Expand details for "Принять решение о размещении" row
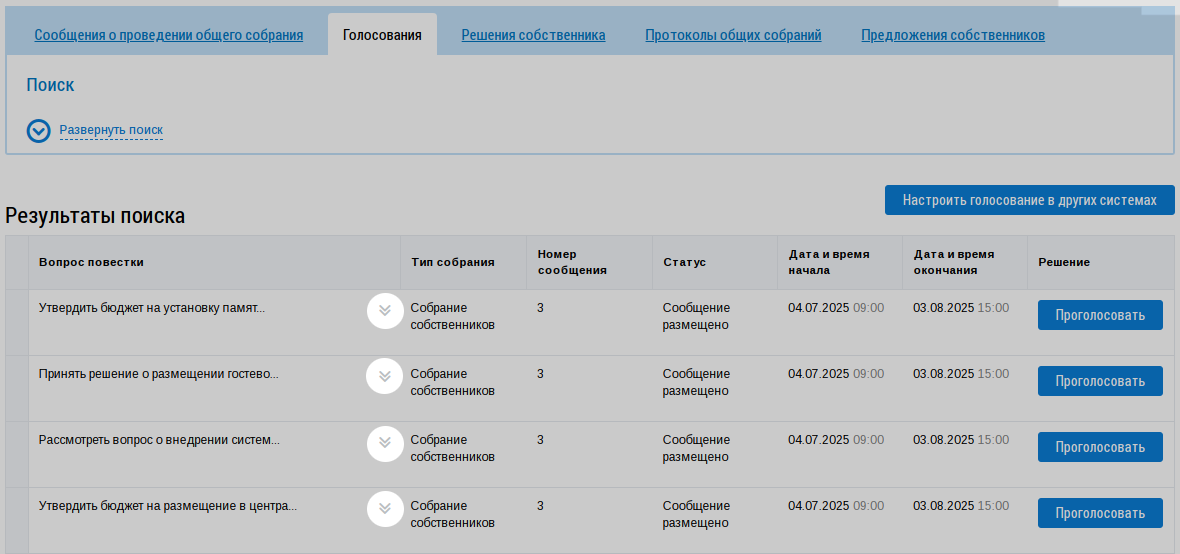This screenshot has height=554, width=1180. (x=384, y=377)
